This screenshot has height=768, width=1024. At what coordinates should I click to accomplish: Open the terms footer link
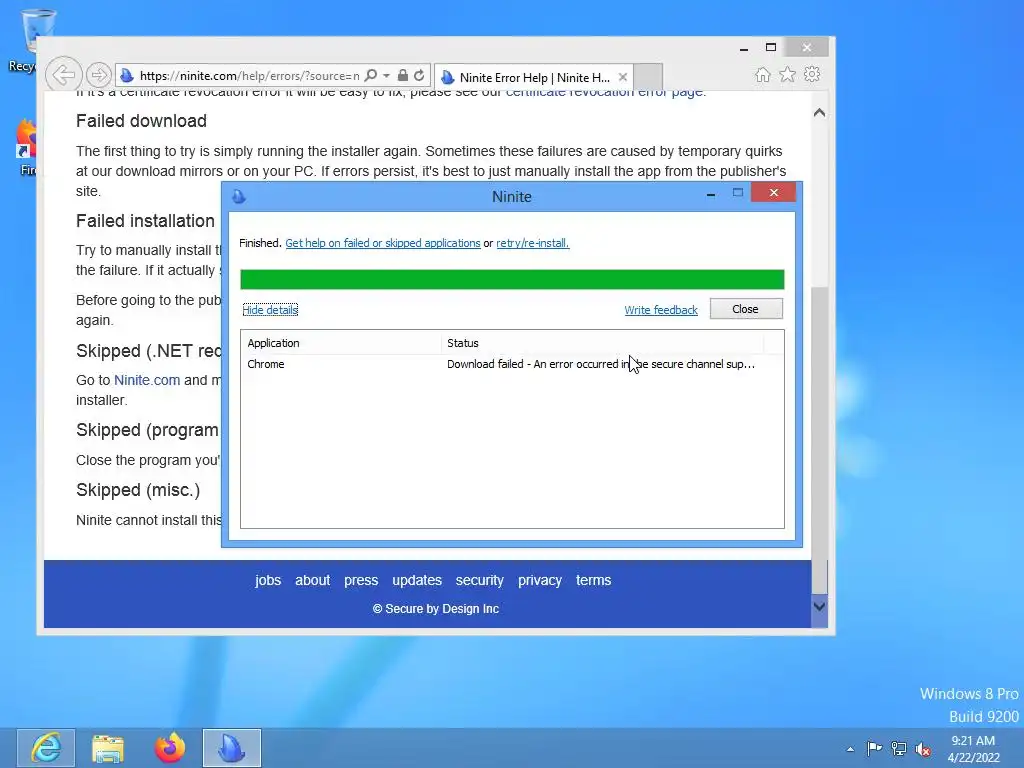pyautogui.click(x=593, y=580)
